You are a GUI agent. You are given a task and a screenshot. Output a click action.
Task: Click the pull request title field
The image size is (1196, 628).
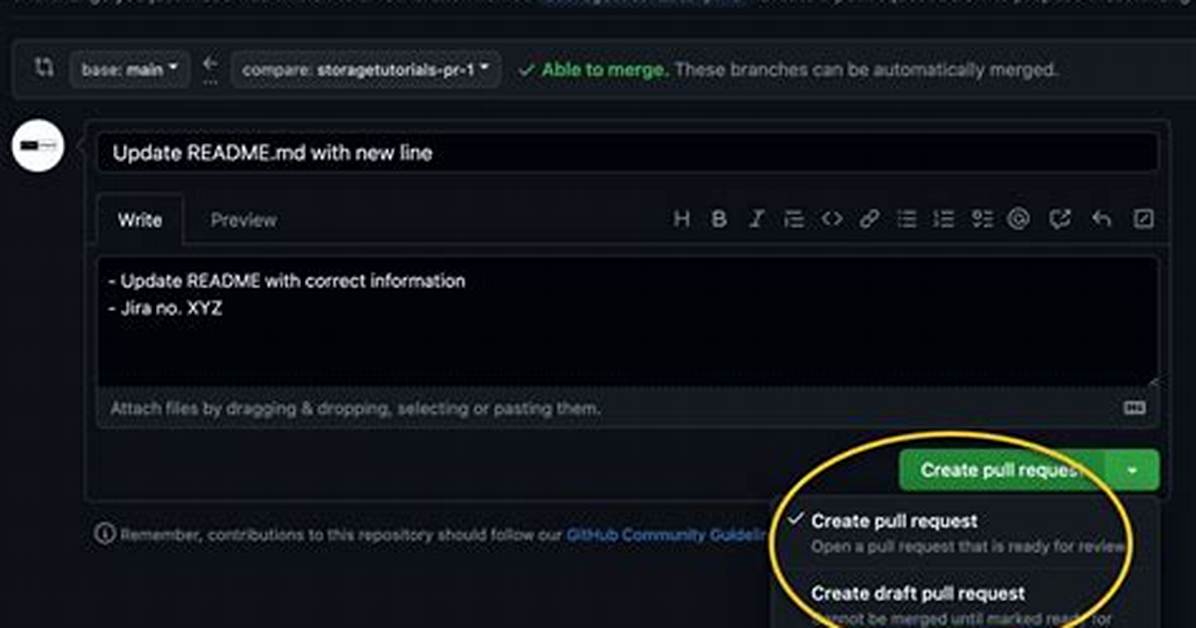pyautogui.click(x=627, y=153)
